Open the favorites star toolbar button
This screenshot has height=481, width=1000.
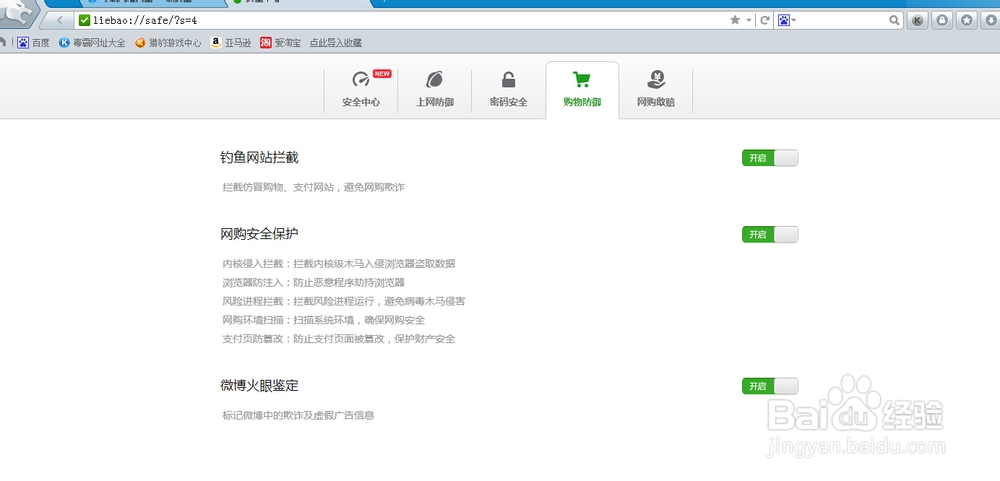click(x=967, y=21)
